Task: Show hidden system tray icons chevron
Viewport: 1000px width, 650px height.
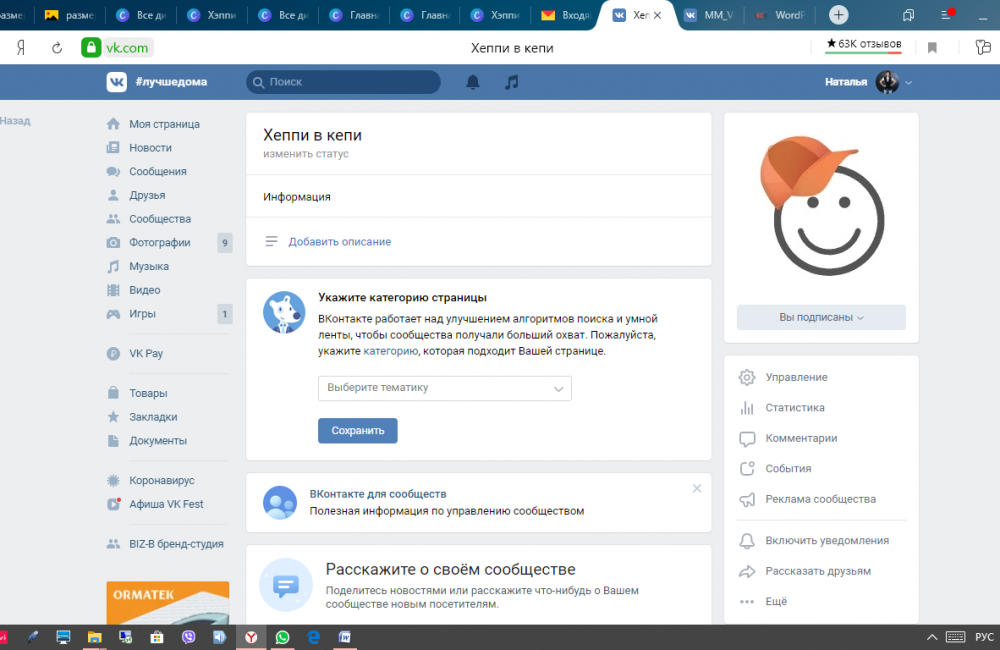Action: click(932, 637)
